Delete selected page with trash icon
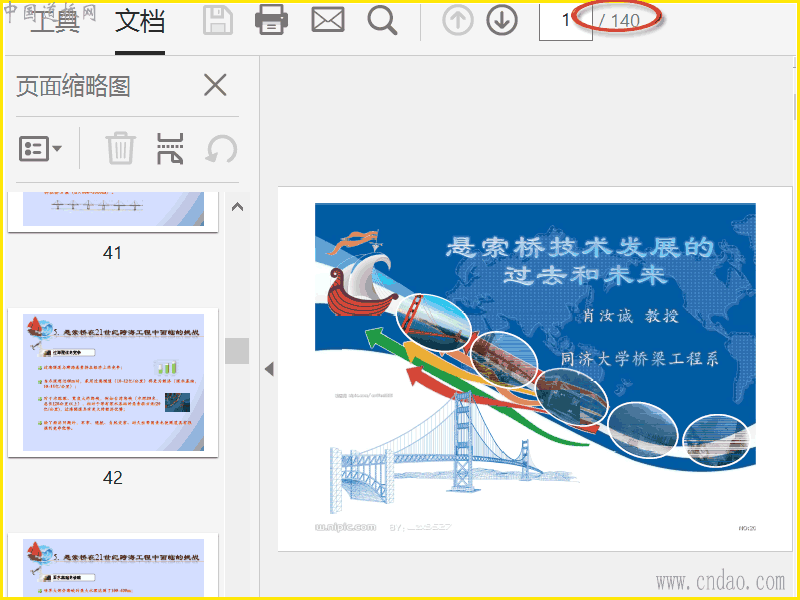The width and height of the screenshot is (800, 600). click(x=120, y=148)
